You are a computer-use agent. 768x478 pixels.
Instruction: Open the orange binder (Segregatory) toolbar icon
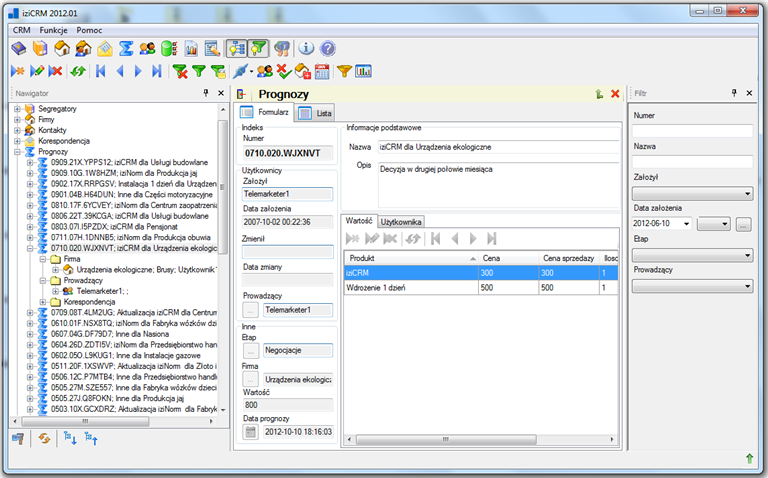[40, 48]
